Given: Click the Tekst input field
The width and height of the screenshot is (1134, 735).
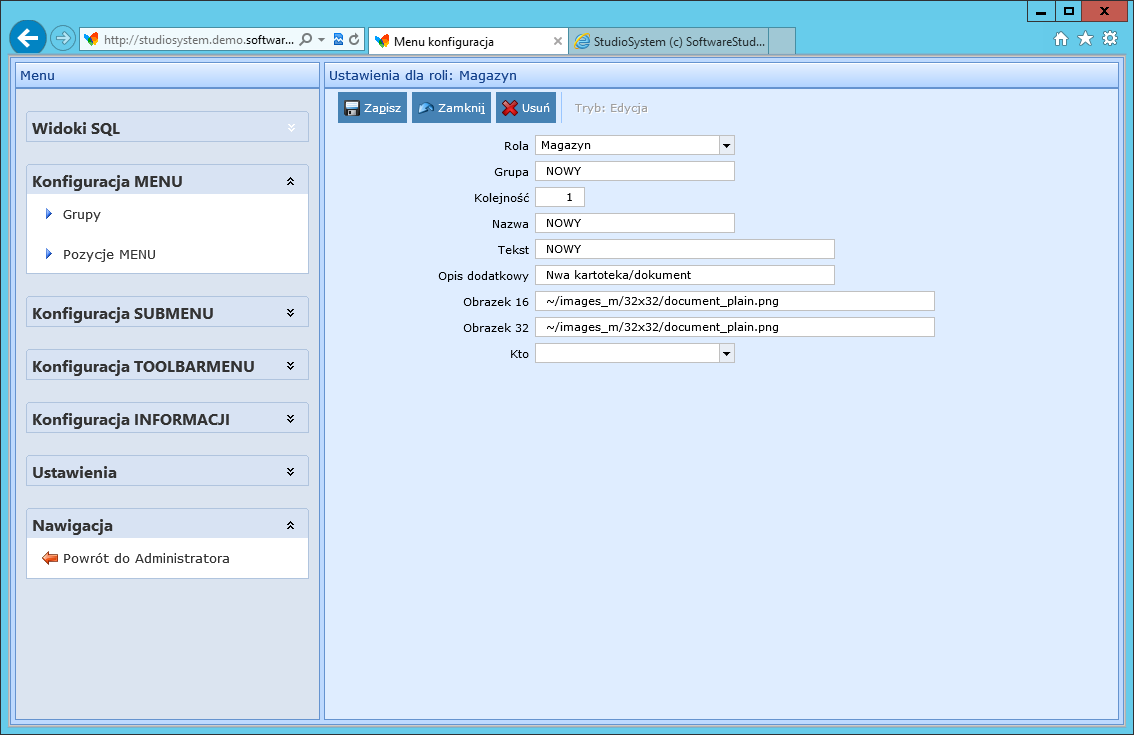Looking at the screenshot, I should pos(685,250).
